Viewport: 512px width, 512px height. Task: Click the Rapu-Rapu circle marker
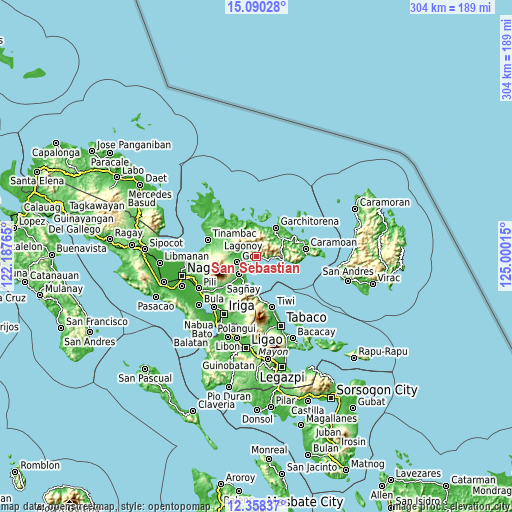354,358
